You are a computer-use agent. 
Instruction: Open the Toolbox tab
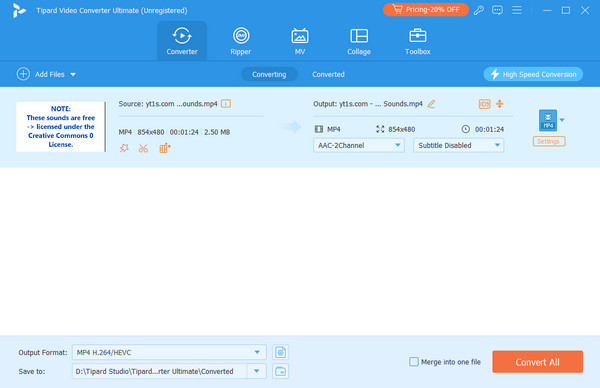click(x=417, y=41)
